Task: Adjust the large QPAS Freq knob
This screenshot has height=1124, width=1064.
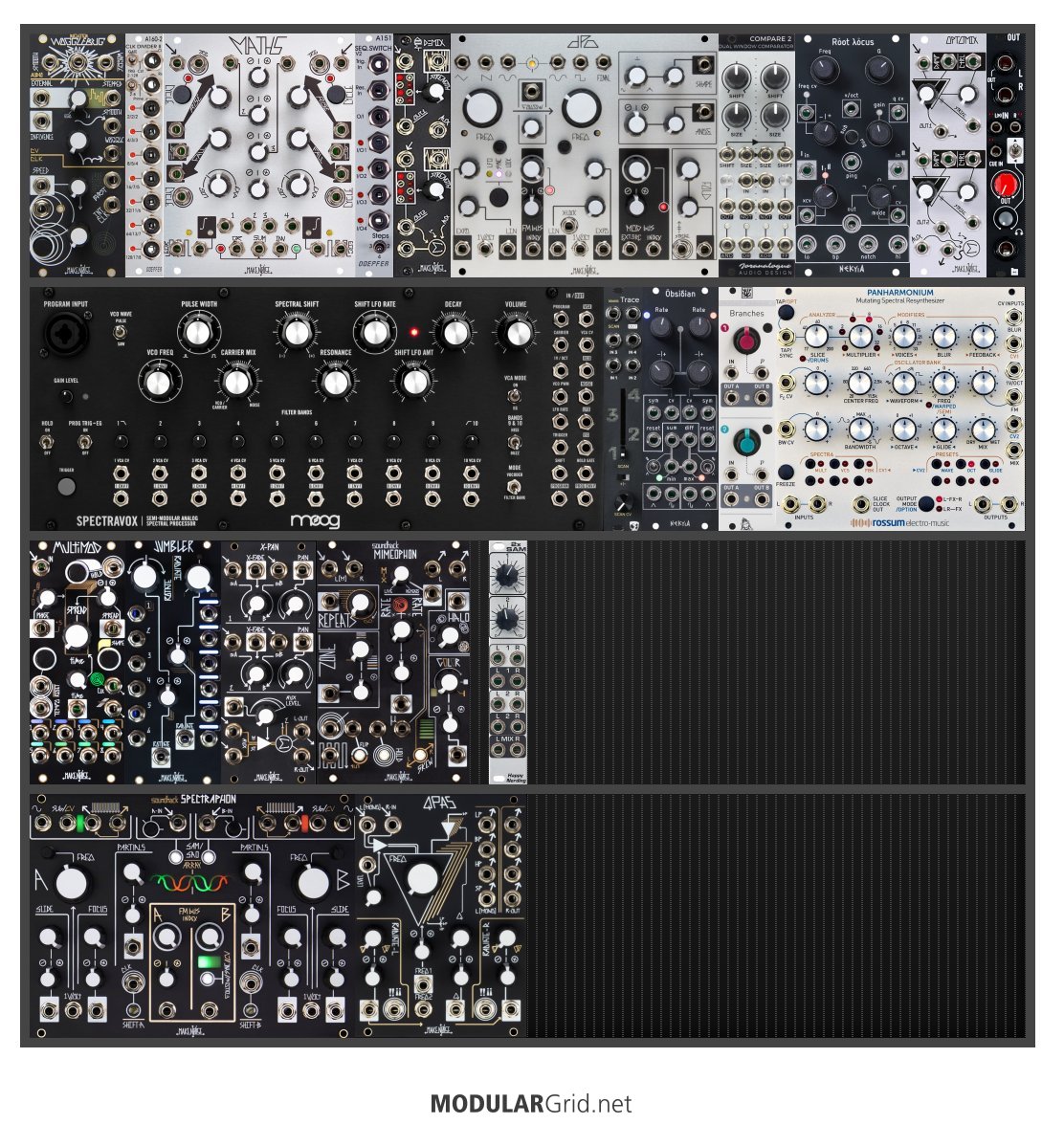Action: (422, 879)
